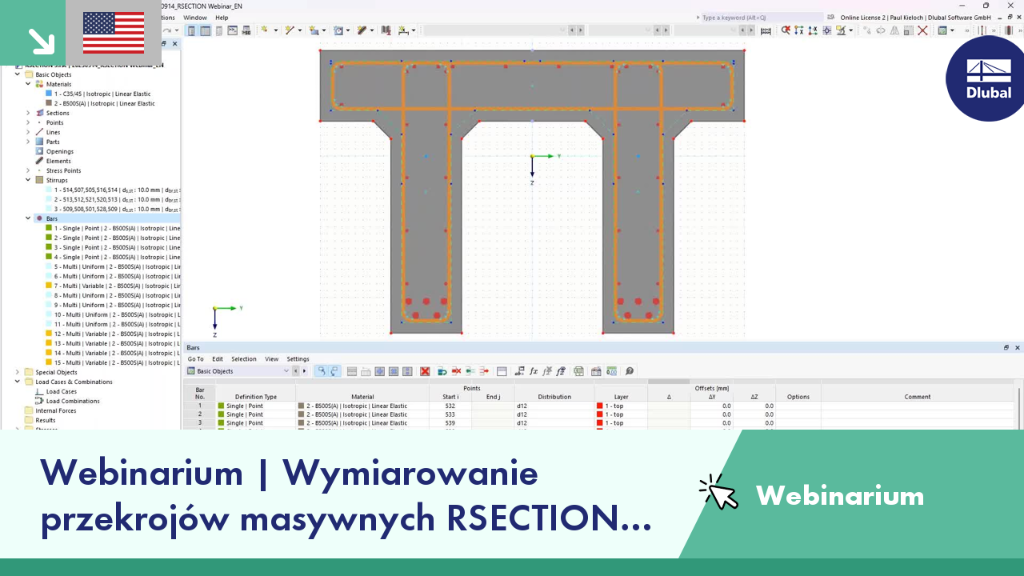Click the US flag language icon
The image size is (1024, 576).
point(114,33)
